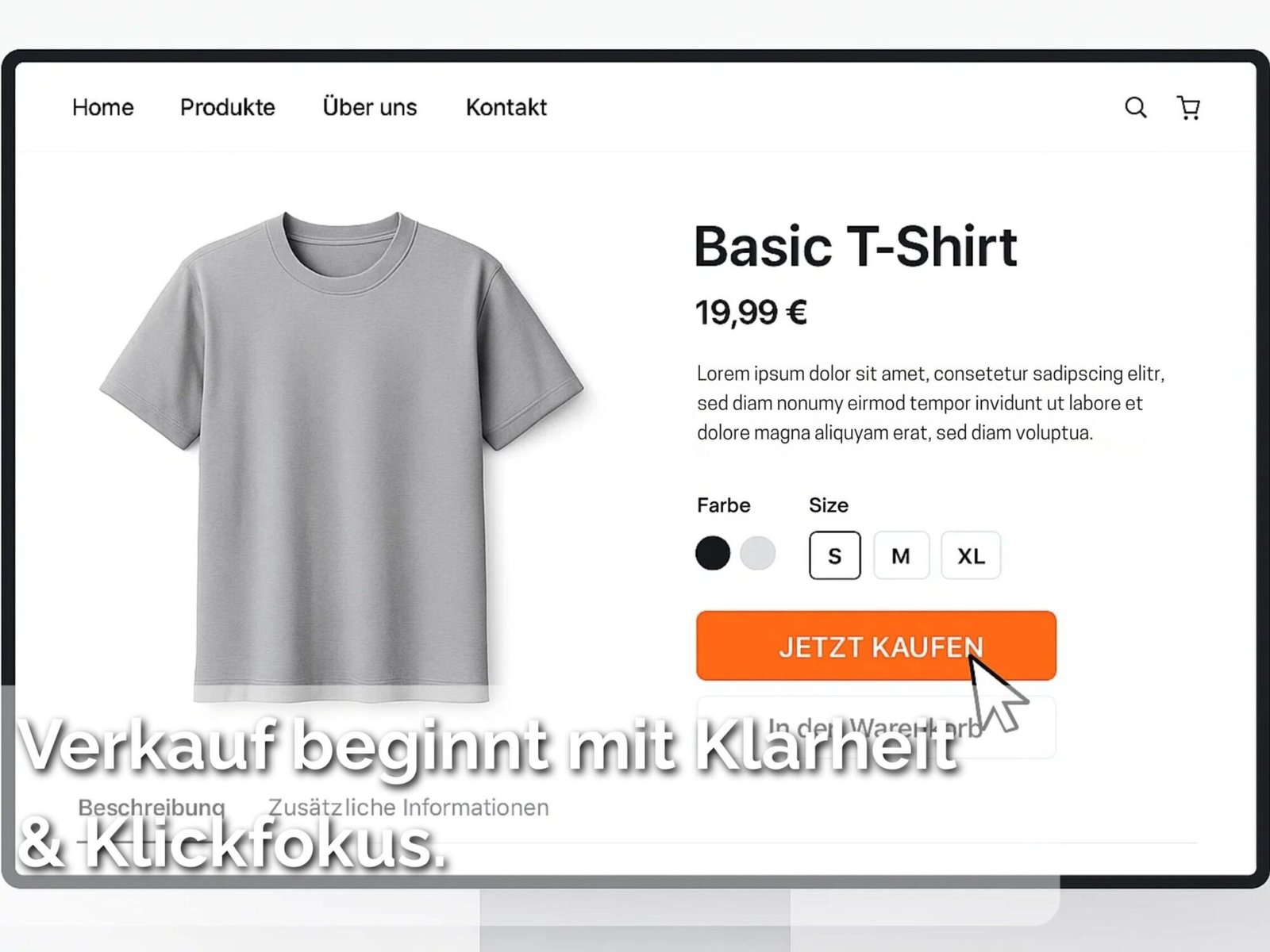Screen dimensions: 1270x952
Task: Open the search magnifier icon
Action: [1136, 107]
